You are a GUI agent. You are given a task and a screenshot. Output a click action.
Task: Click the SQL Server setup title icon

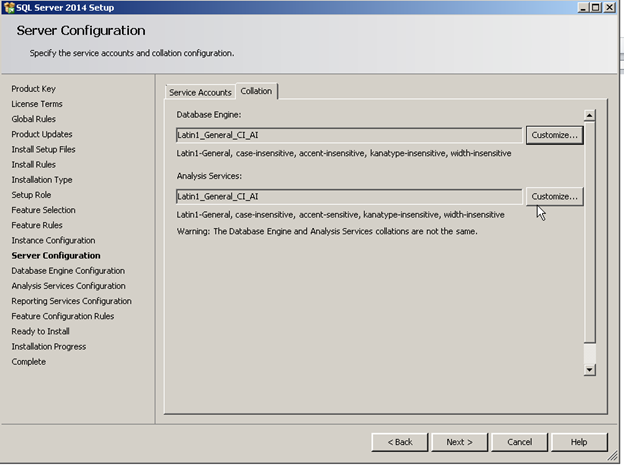point(9,8)
